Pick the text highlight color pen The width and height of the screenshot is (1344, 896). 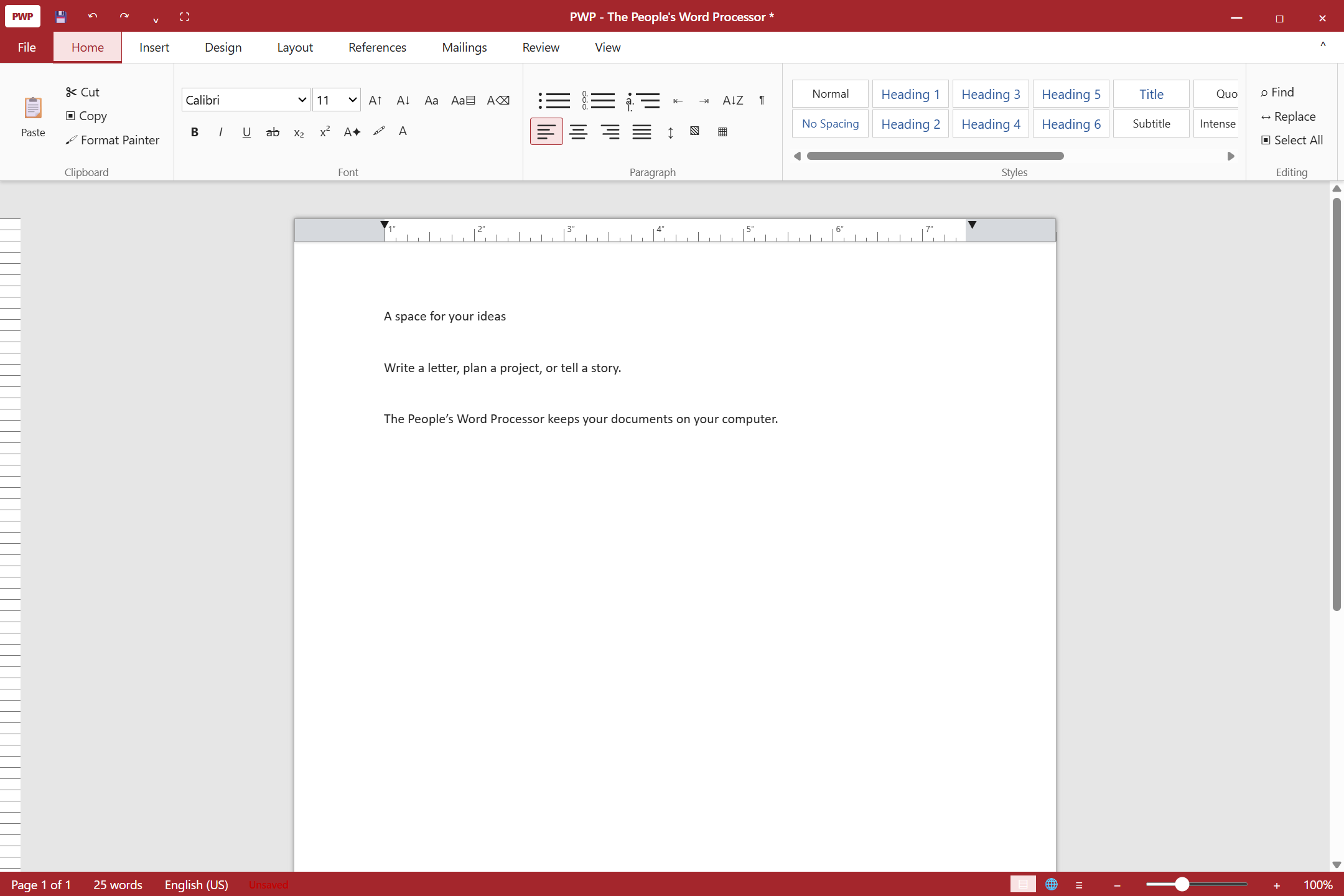point(379,131)
